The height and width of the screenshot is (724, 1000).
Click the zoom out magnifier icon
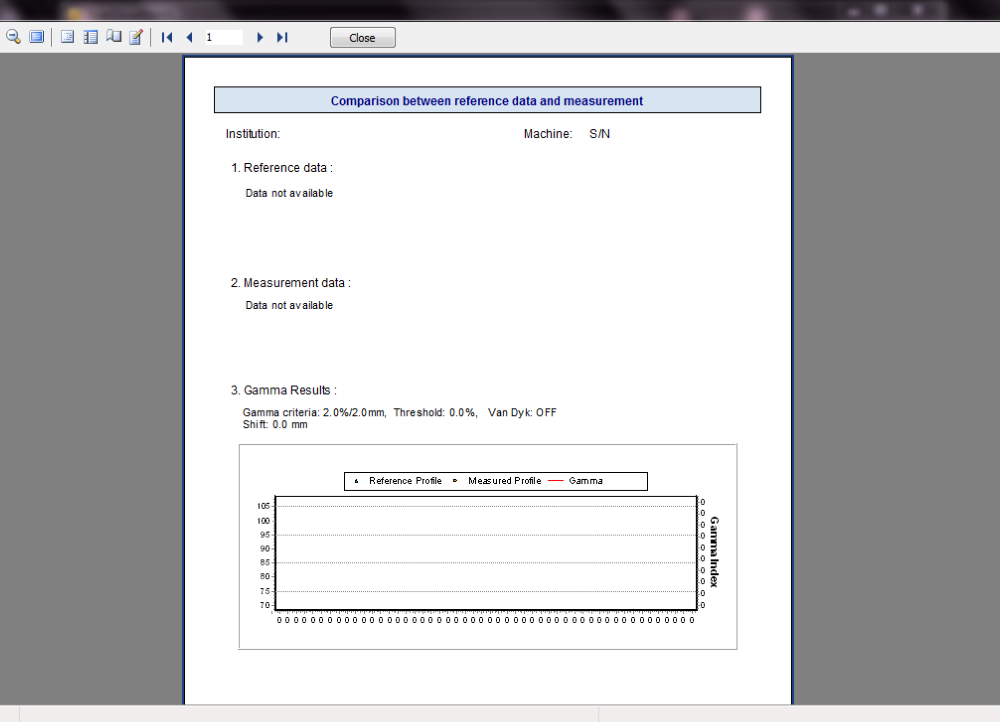tap(14, 37)
